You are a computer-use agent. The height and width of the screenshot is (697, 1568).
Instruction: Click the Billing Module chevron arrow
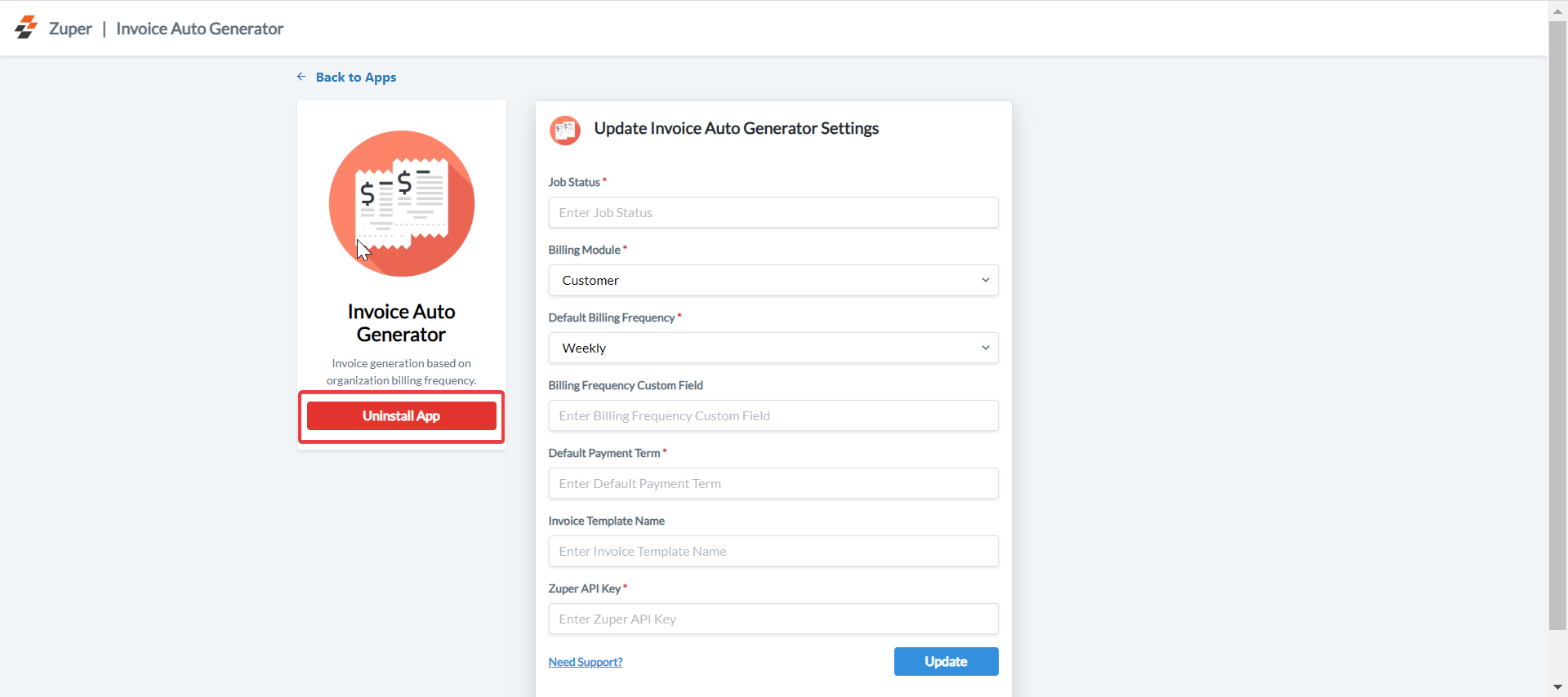(985, 280)
